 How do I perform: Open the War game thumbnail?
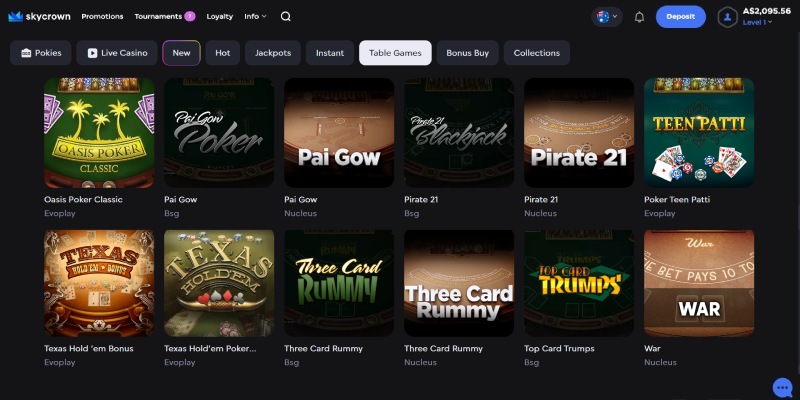coord(699,283)
